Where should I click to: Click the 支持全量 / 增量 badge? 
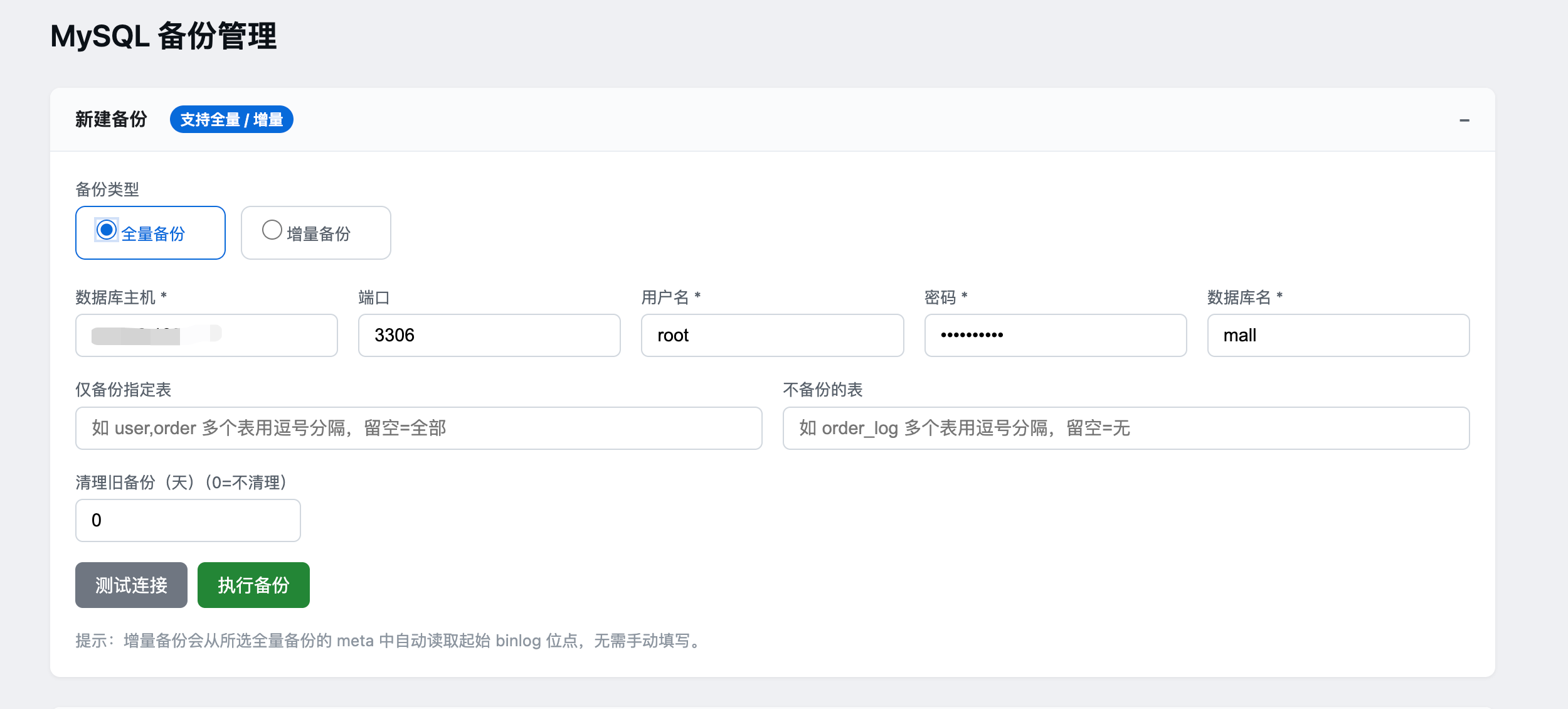click(x=231, y=119)
